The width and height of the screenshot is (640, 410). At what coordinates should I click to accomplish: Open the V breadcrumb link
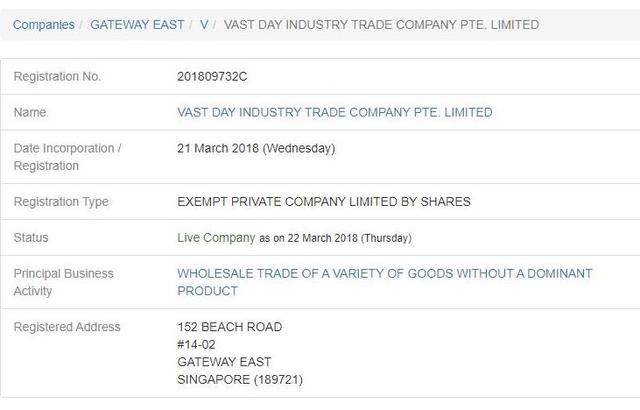coord(204,25)
